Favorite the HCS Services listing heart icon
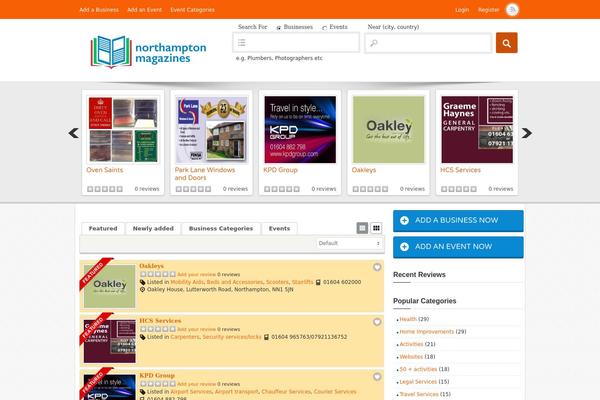 point(377,322)
